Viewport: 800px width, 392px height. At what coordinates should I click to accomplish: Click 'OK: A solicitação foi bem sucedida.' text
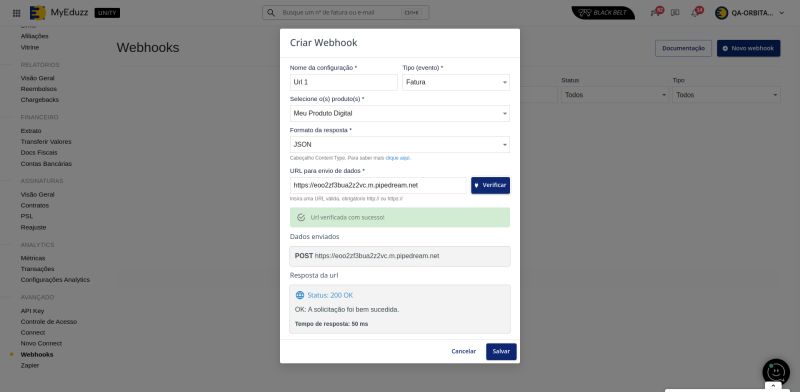point(347,309)
